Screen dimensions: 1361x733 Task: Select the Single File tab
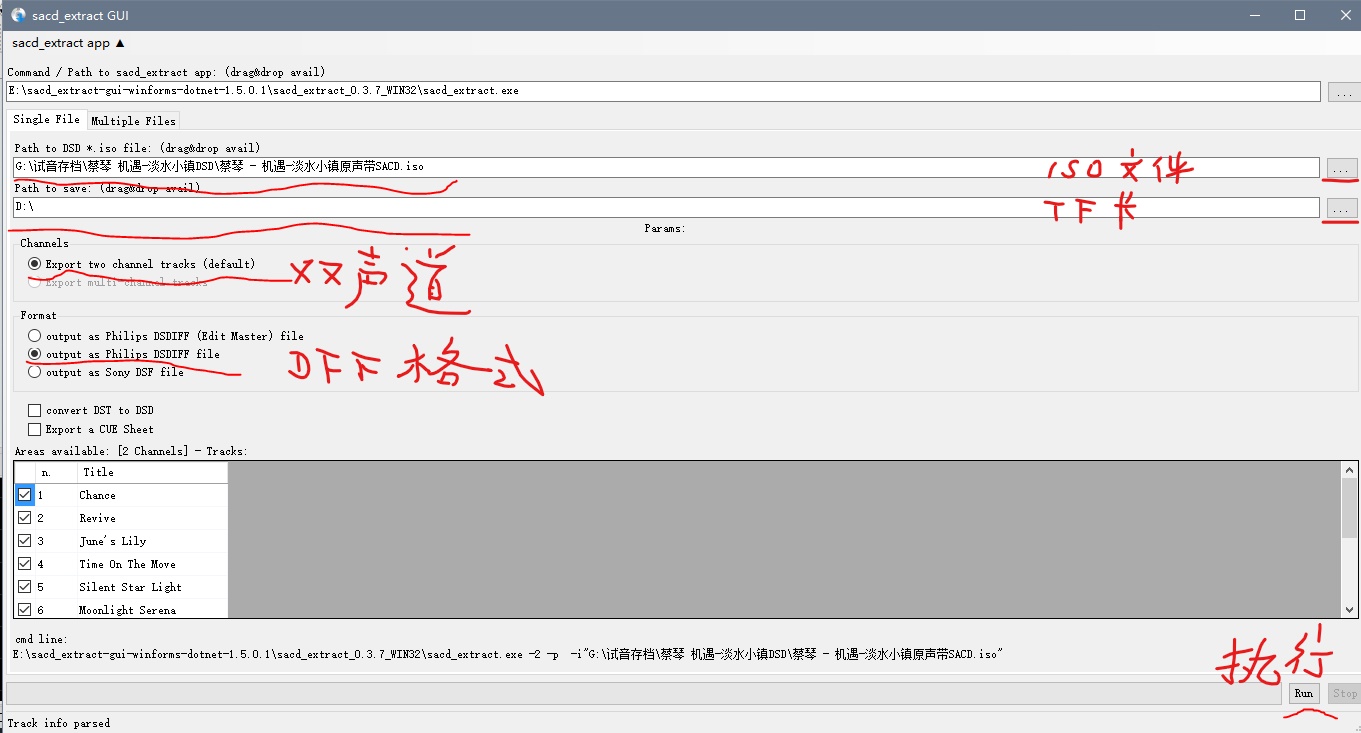(46, 120)
